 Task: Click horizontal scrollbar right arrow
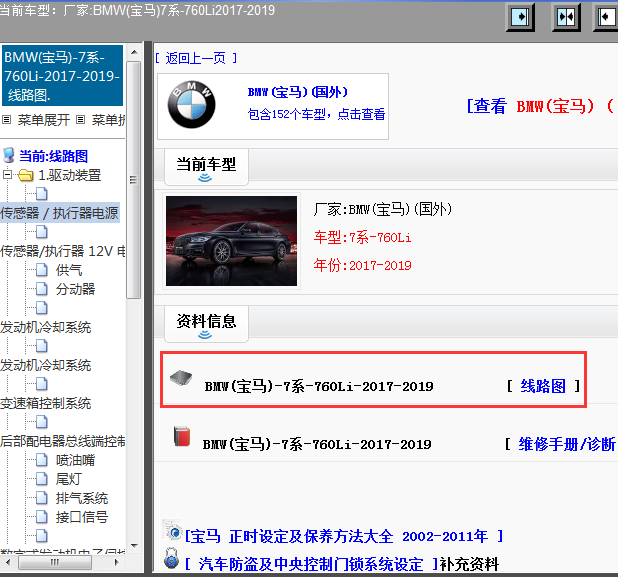pos(116,562)
